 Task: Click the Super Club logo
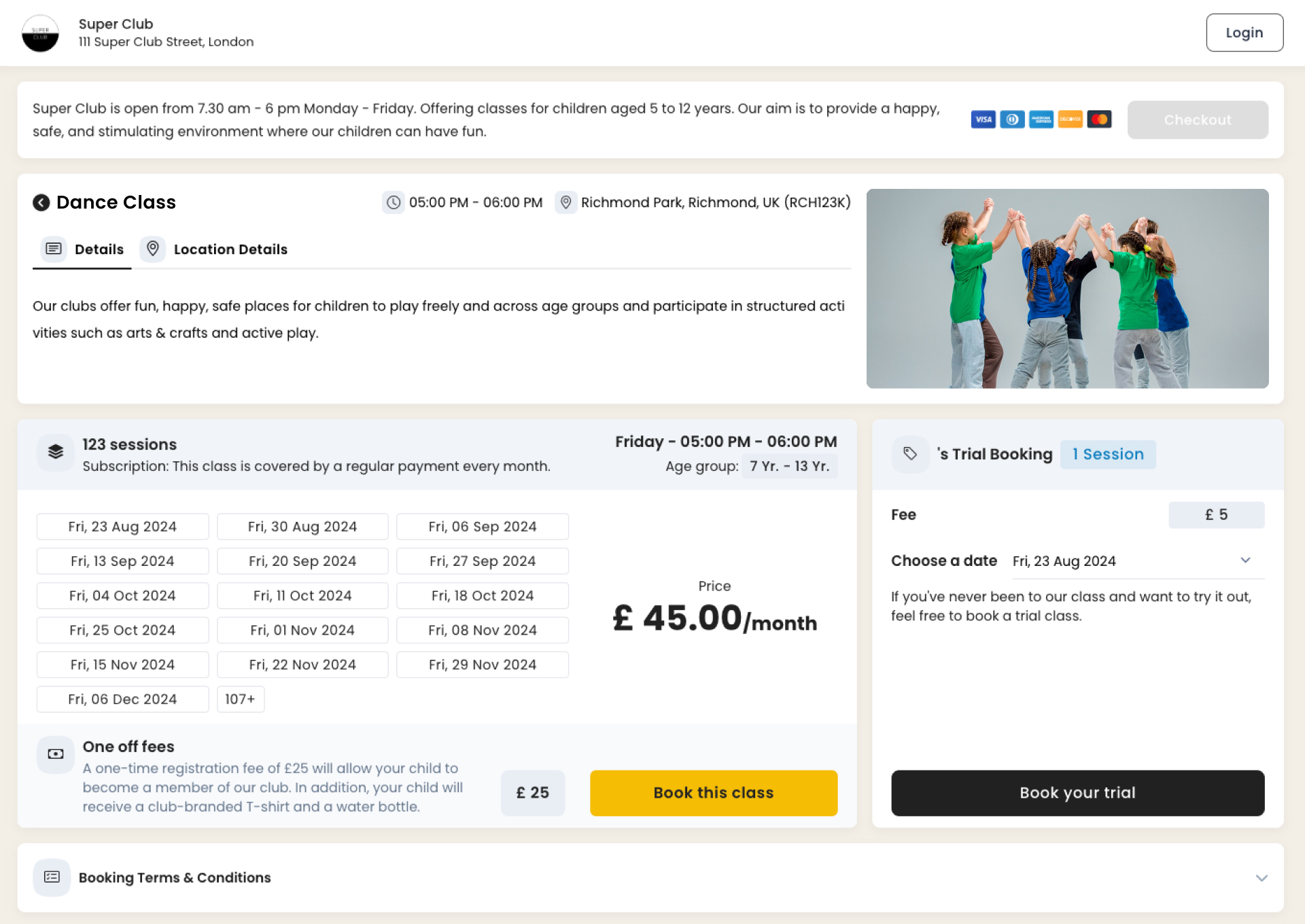40,33
